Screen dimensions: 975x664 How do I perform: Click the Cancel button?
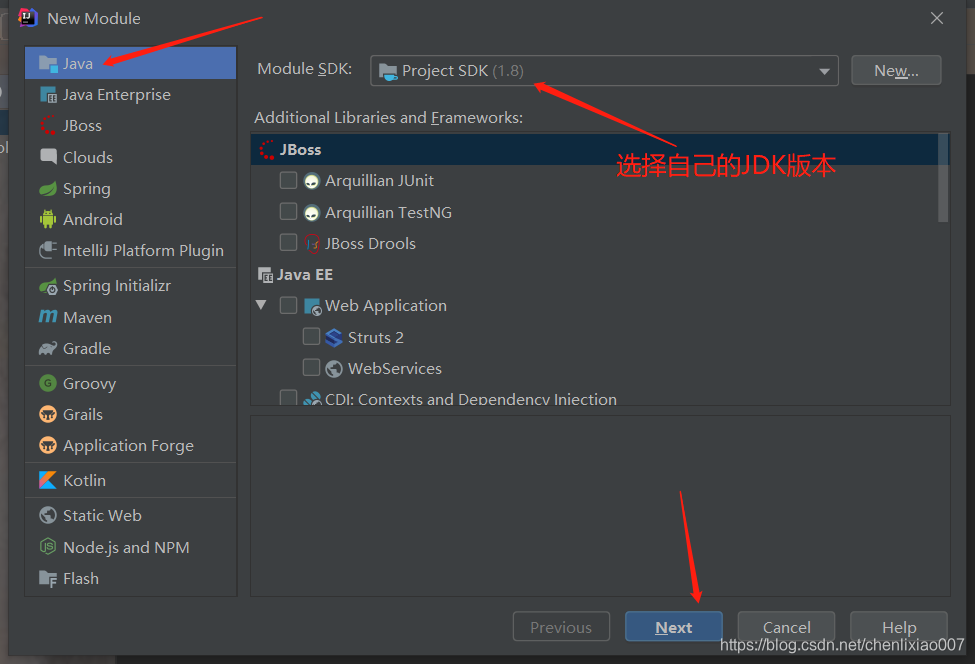[x=787, y=625]
